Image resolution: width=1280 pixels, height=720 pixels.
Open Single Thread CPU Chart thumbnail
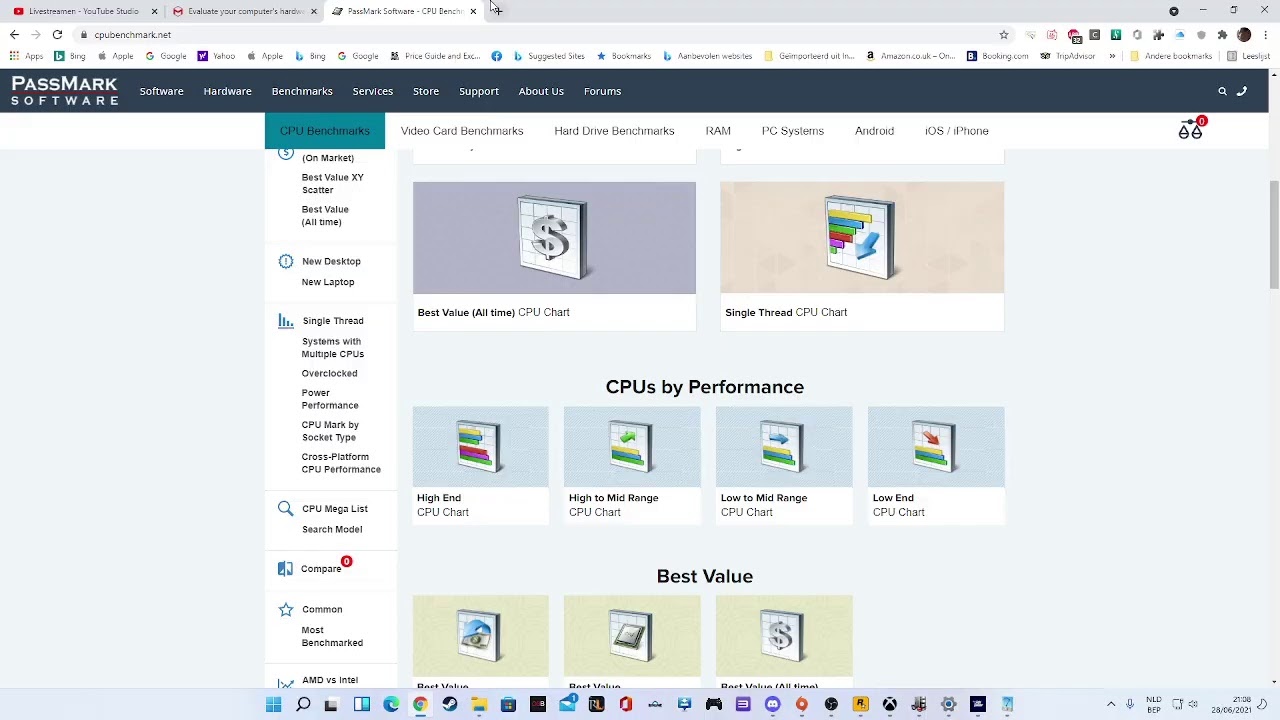coord(862,238)
